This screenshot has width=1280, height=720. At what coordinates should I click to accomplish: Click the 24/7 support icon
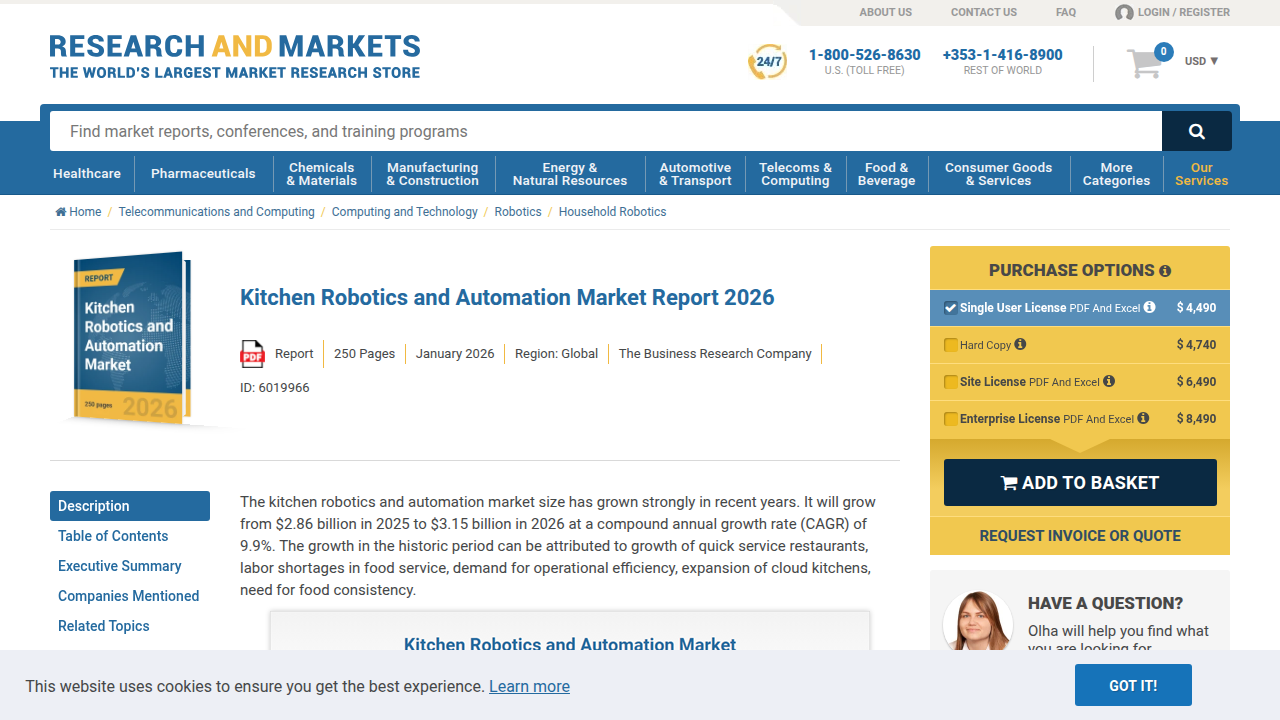point(768,61)
